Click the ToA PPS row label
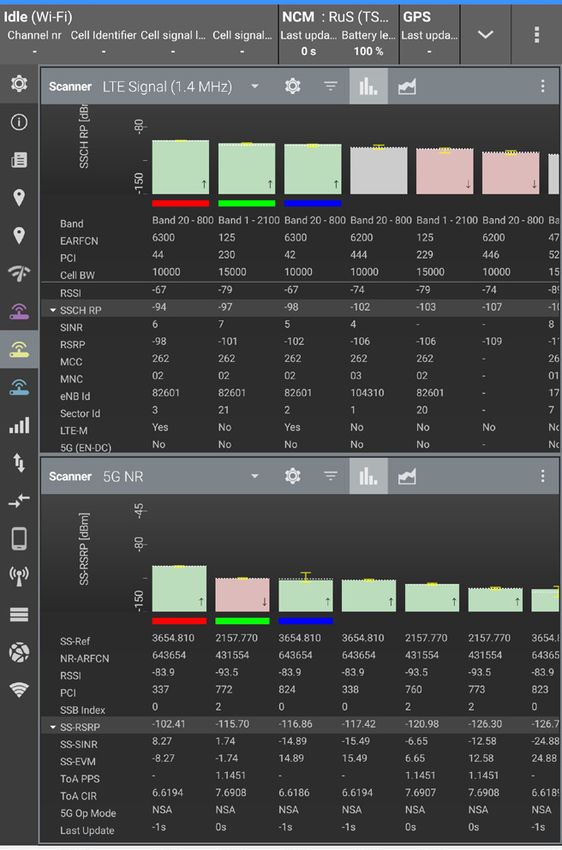The width and height of the screenshot is (562, 850). coord(80,779)
